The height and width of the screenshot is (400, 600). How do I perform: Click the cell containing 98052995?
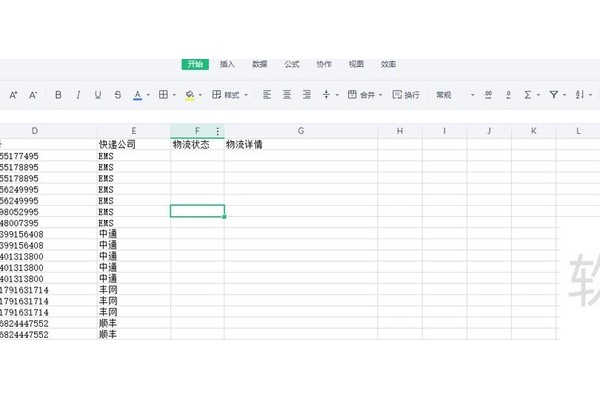[x=48, y=212]
